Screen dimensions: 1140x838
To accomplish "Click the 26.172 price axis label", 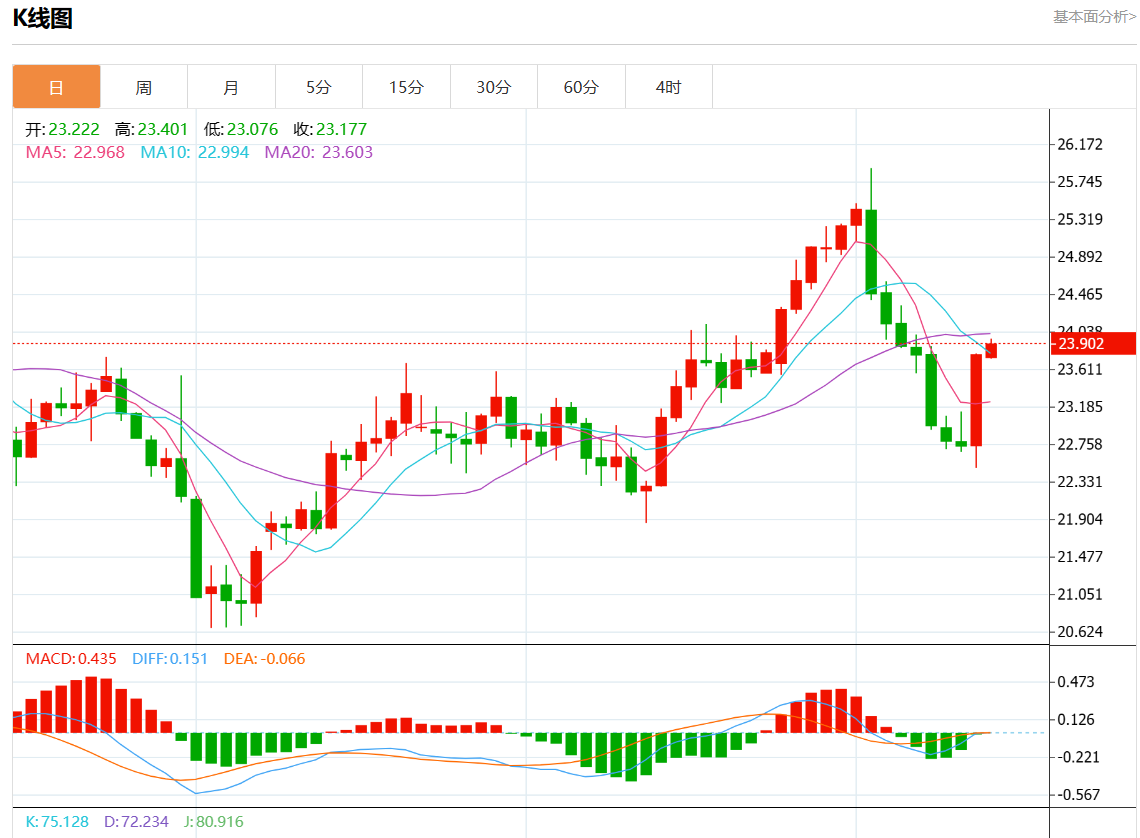I will coord(1080,145).
